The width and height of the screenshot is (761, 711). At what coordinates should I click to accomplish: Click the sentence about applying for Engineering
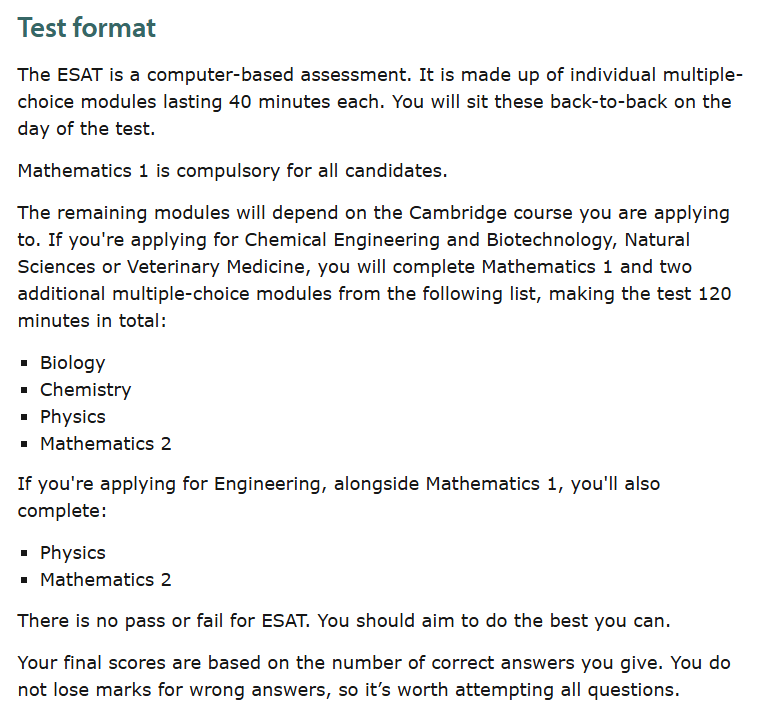[339, 497]
